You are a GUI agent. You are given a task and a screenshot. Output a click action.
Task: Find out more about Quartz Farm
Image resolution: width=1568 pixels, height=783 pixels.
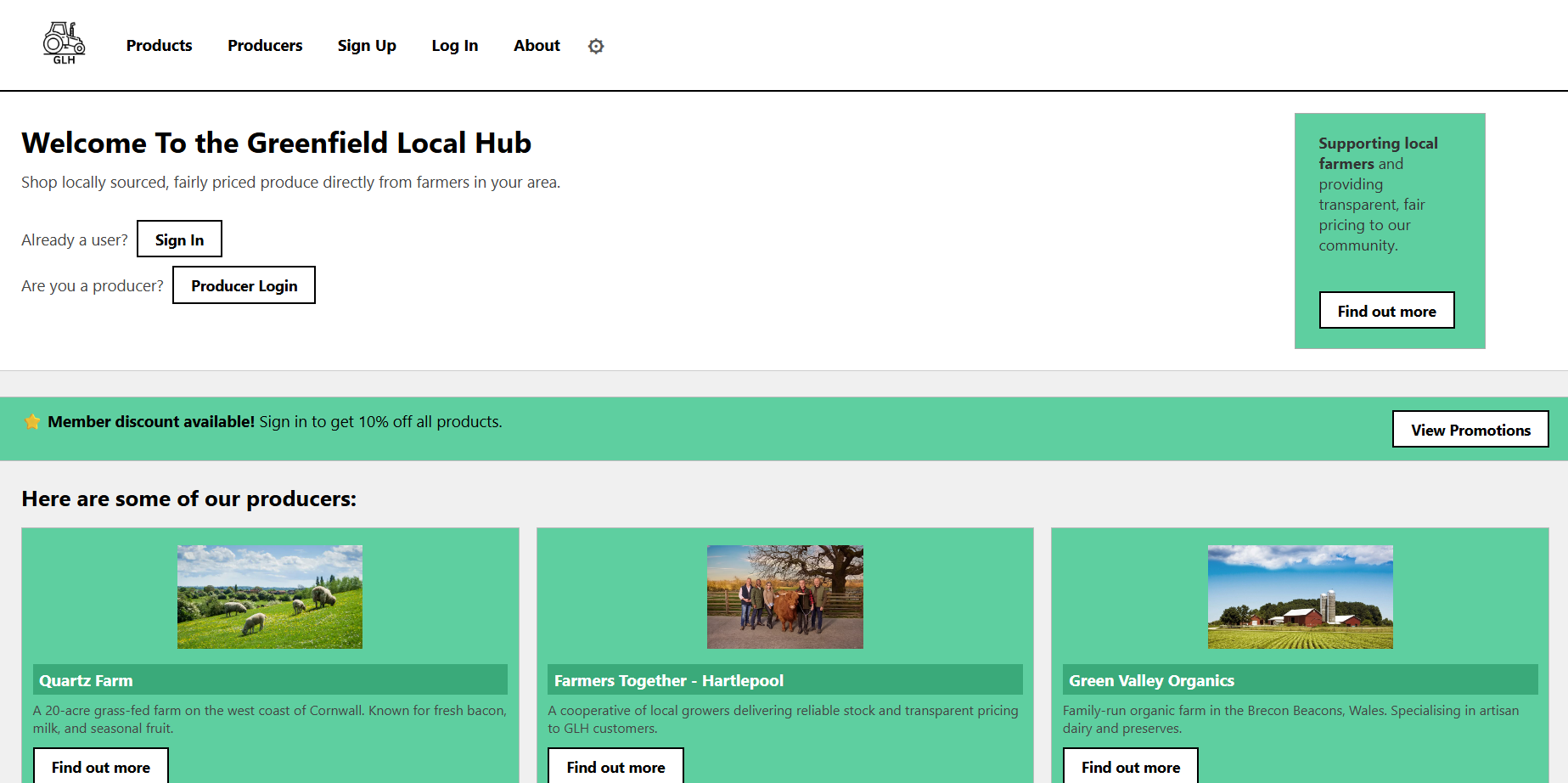101,766
